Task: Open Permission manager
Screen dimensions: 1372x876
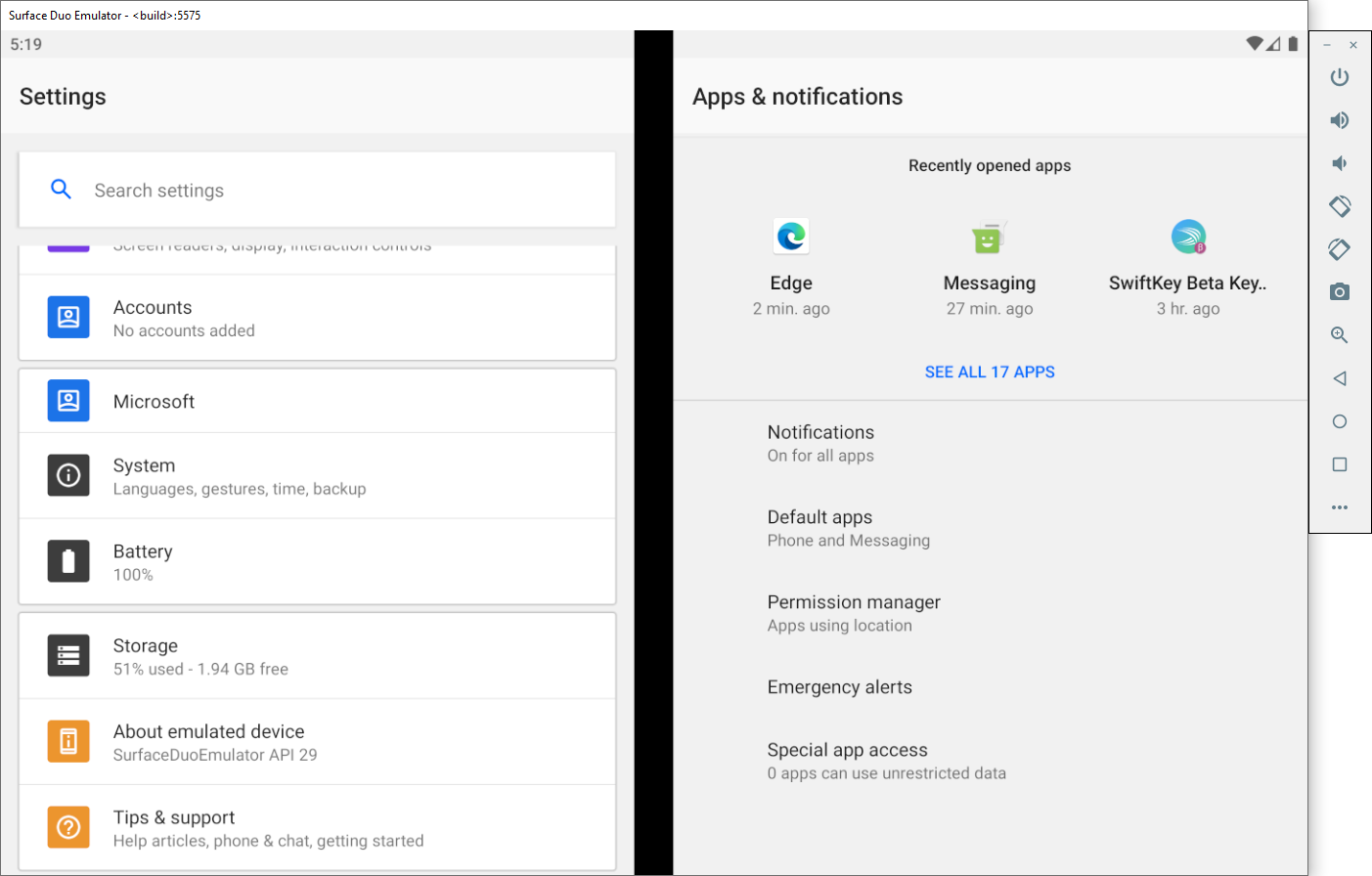Action: [854, 613]
